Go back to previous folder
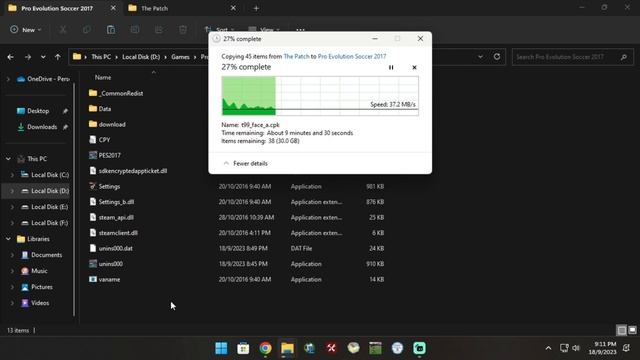This screenshot has height=360, width=640. [x=11, y=57]
